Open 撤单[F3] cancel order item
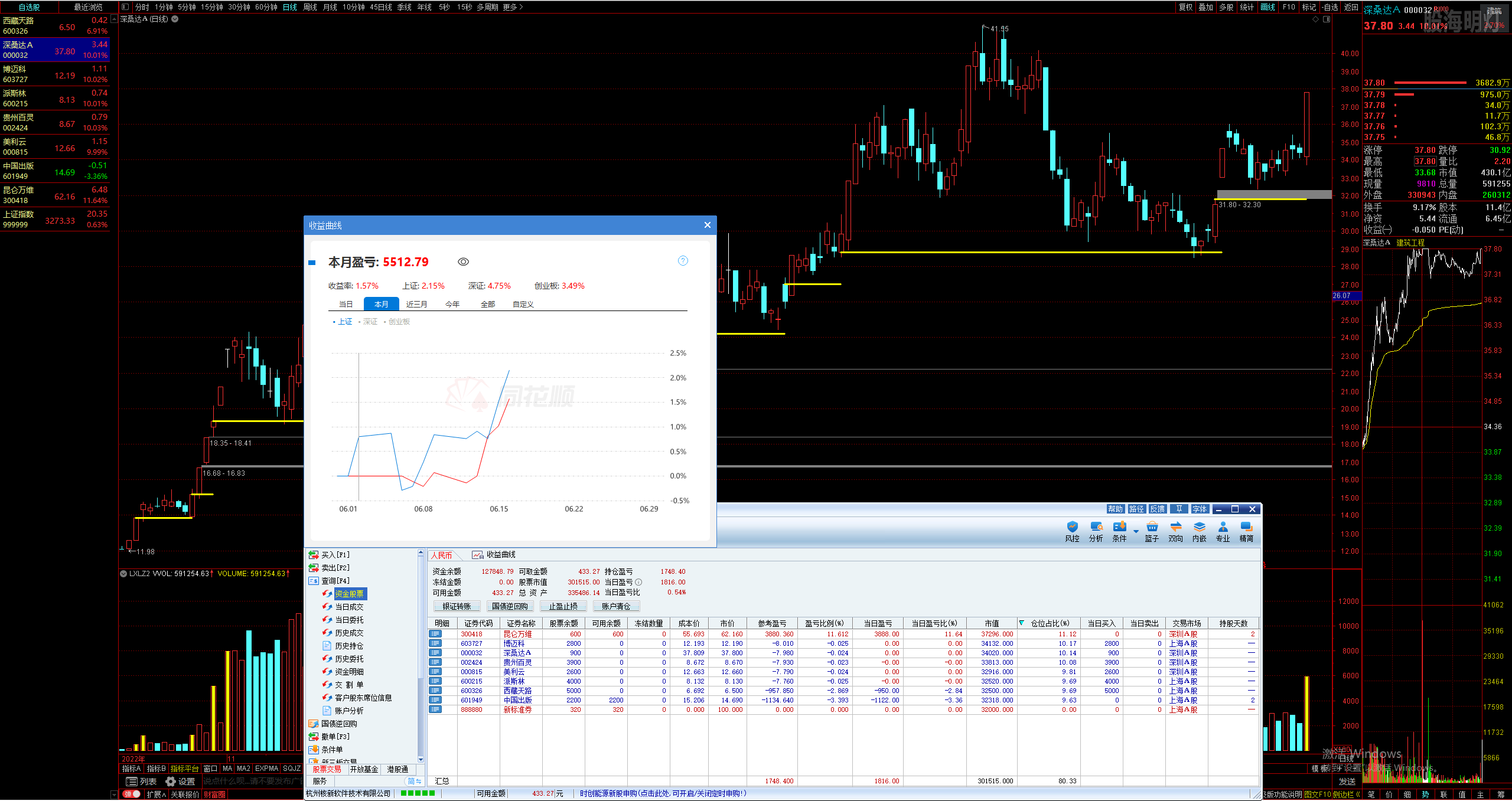 click(x=329, y=737)
